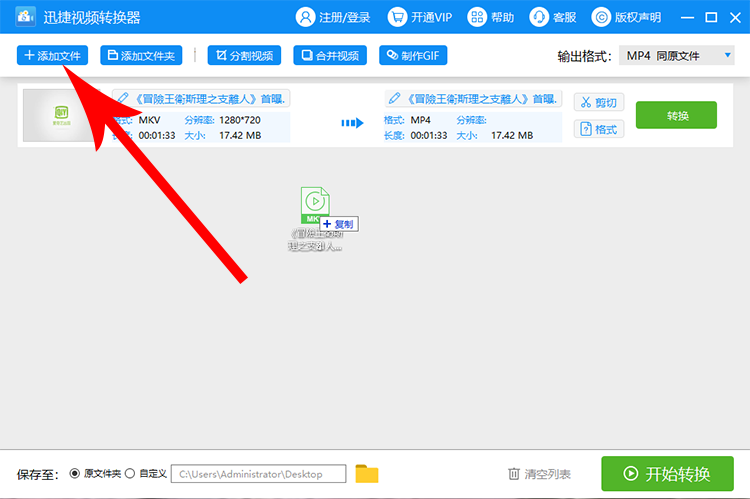Open the 格式 format settings
The image size is (750, 499).
599,129
